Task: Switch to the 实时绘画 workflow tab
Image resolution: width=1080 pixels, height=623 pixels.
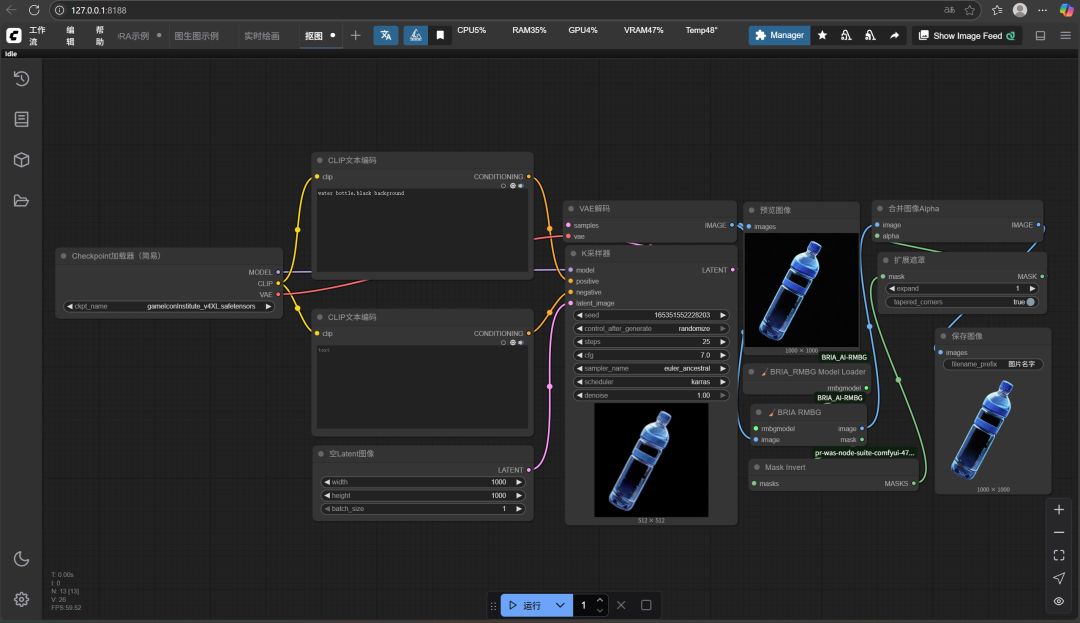Action: (262, 35)
